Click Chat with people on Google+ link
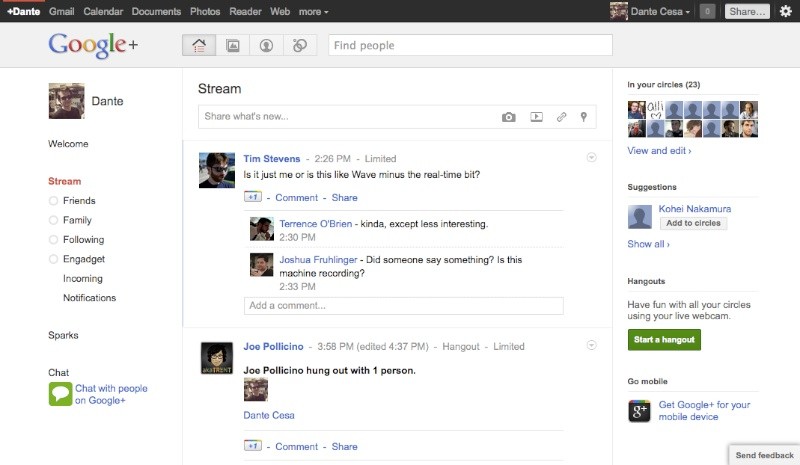 point(111,394)
